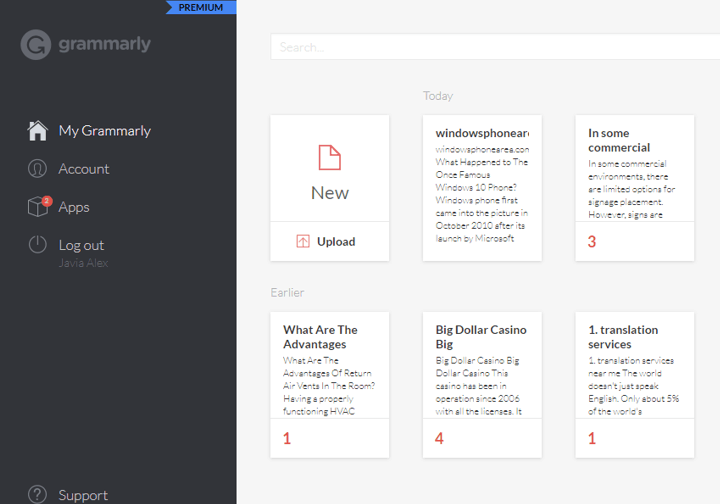
Task: Open the Big Dollar Casino Big document title
Action: (x=481, y=337)
